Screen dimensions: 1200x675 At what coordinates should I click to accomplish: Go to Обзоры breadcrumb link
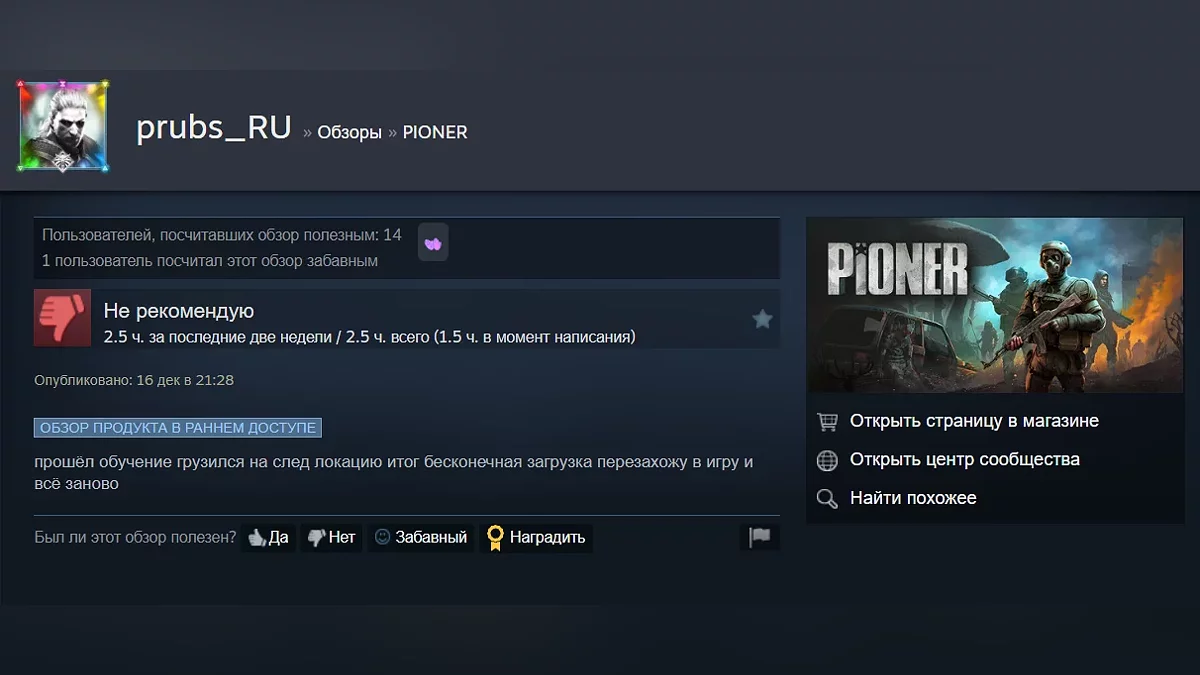click(x=349, y=132)
